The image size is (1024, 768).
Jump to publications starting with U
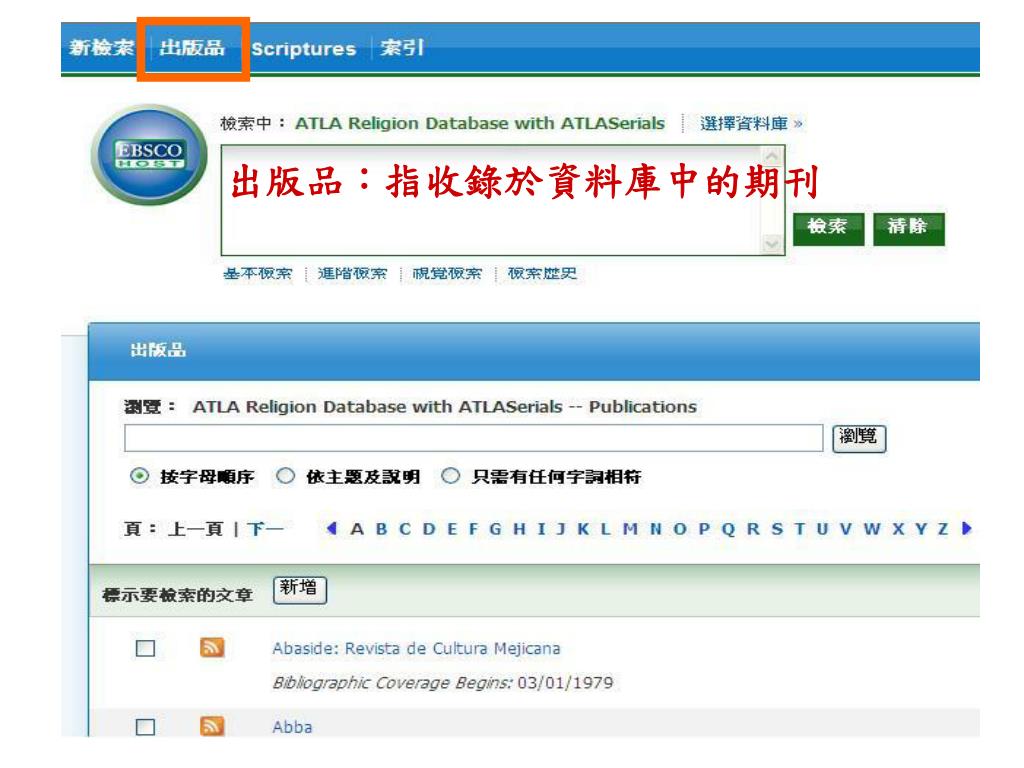coord(822,529)
